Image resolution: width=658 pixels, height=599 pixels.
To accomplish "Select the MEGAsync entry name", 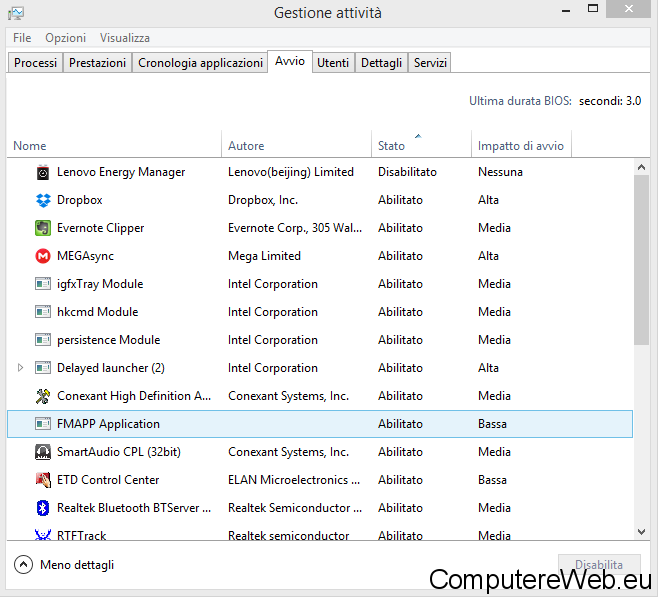I will pyautogui.click(x=86, y=256).
